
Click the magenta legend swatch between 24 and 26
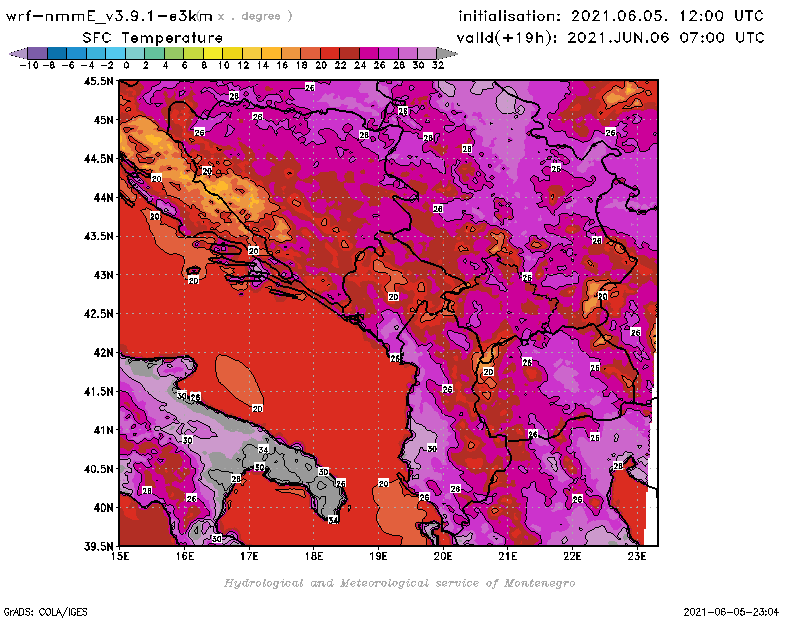point(369,53)
